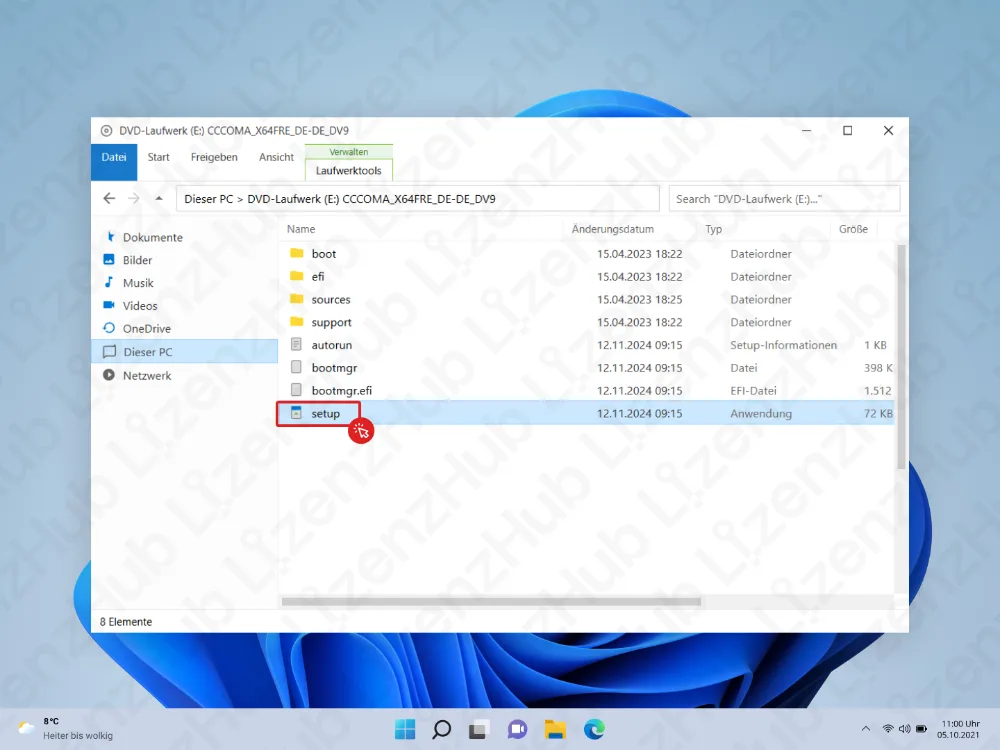This screenshot has height=750, width=1000.
Task: Click the battery tray icon
Action: [x=922, y=728]
